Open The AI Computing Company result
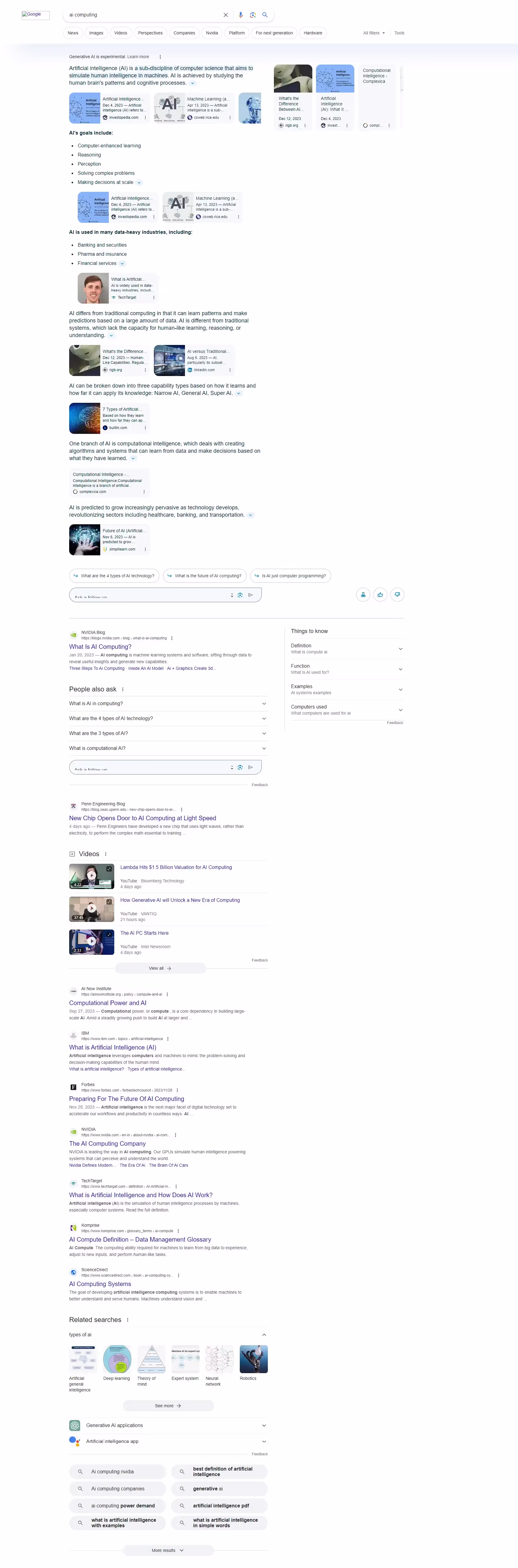 click(107, 1143)
